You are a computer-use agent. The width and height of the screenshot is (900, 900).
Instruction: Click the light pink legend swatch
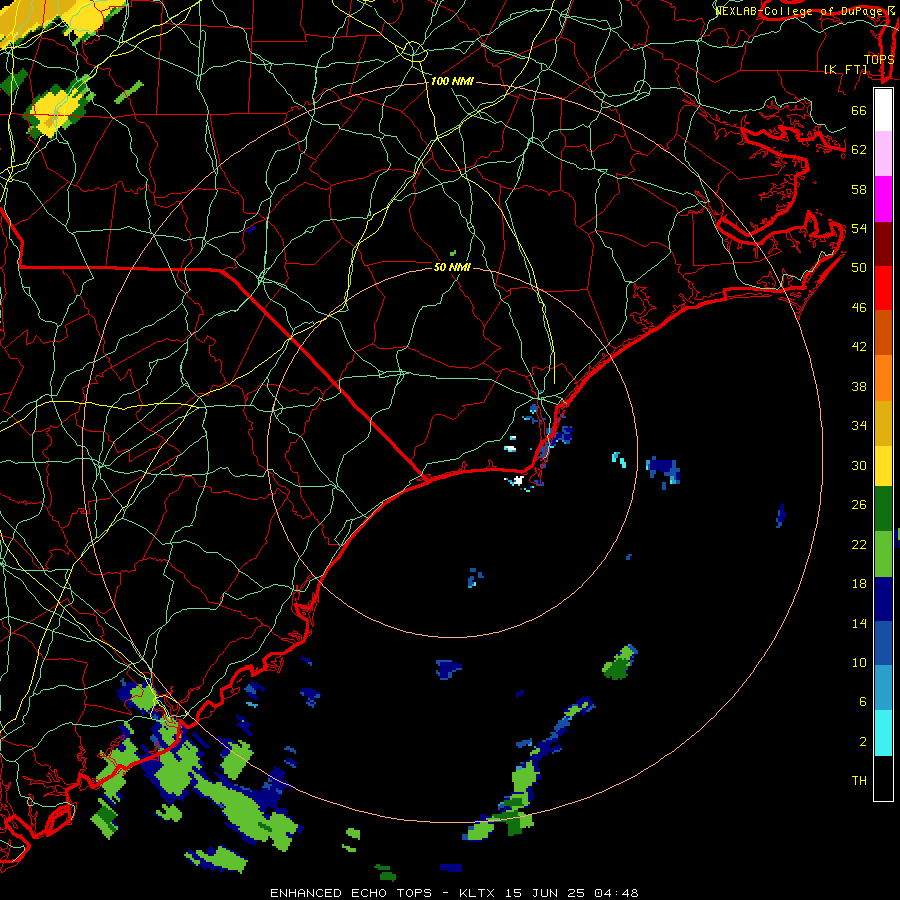coord(883,154)
